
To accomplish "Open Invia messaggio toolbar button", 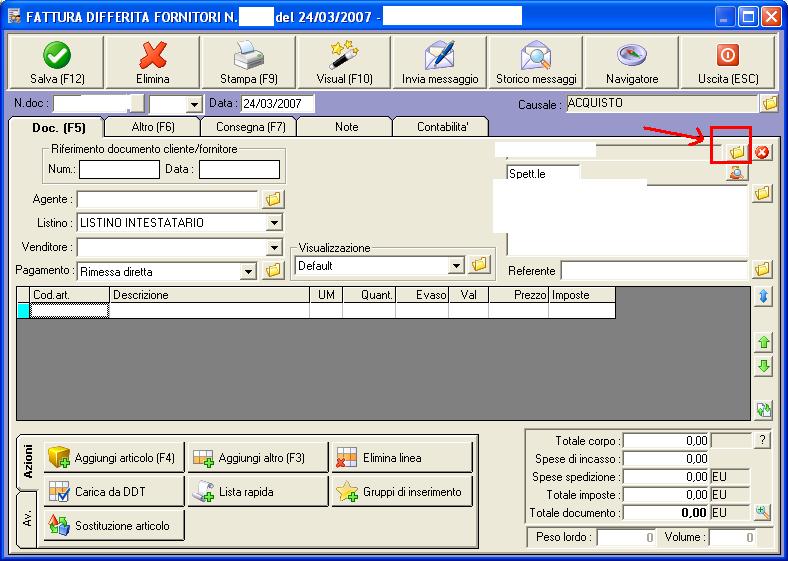I will coord(440,62).
